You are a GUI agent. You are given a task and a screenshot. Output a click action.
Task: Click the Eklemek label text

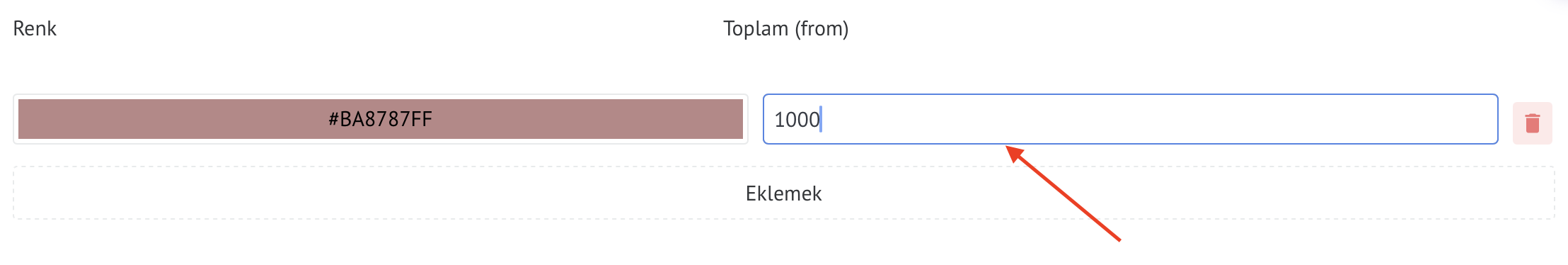tap(784, 193)
